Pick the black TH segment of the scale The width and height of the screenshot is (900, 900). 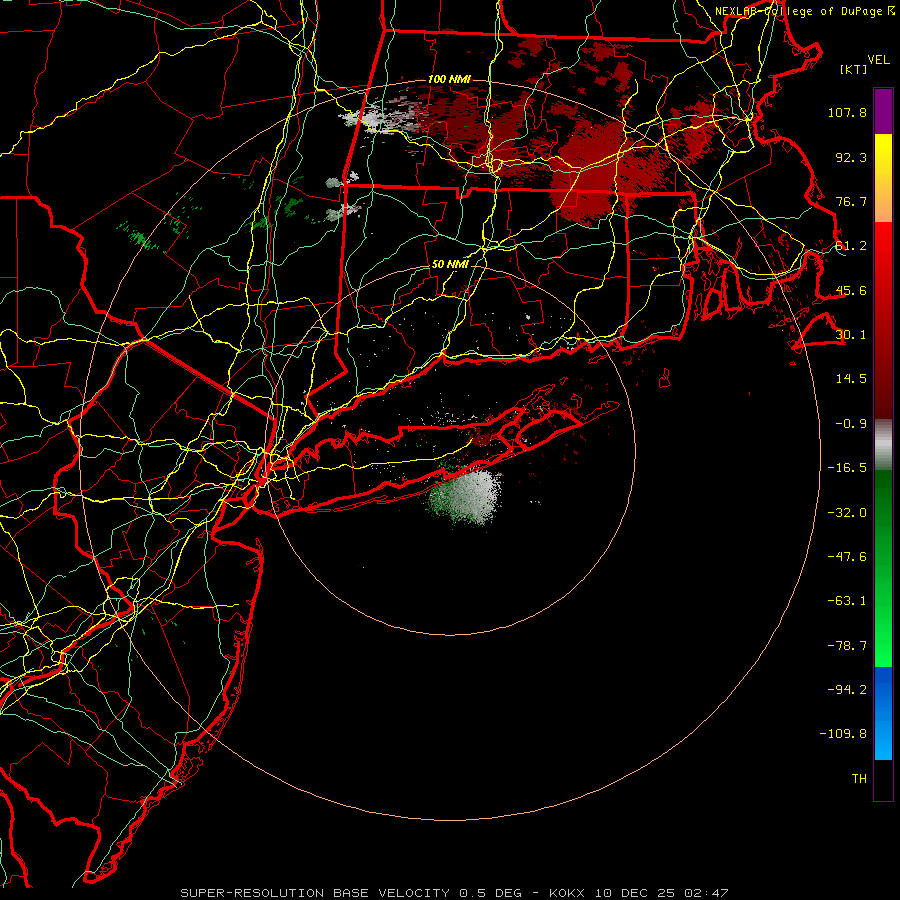(x=883, y=780)
